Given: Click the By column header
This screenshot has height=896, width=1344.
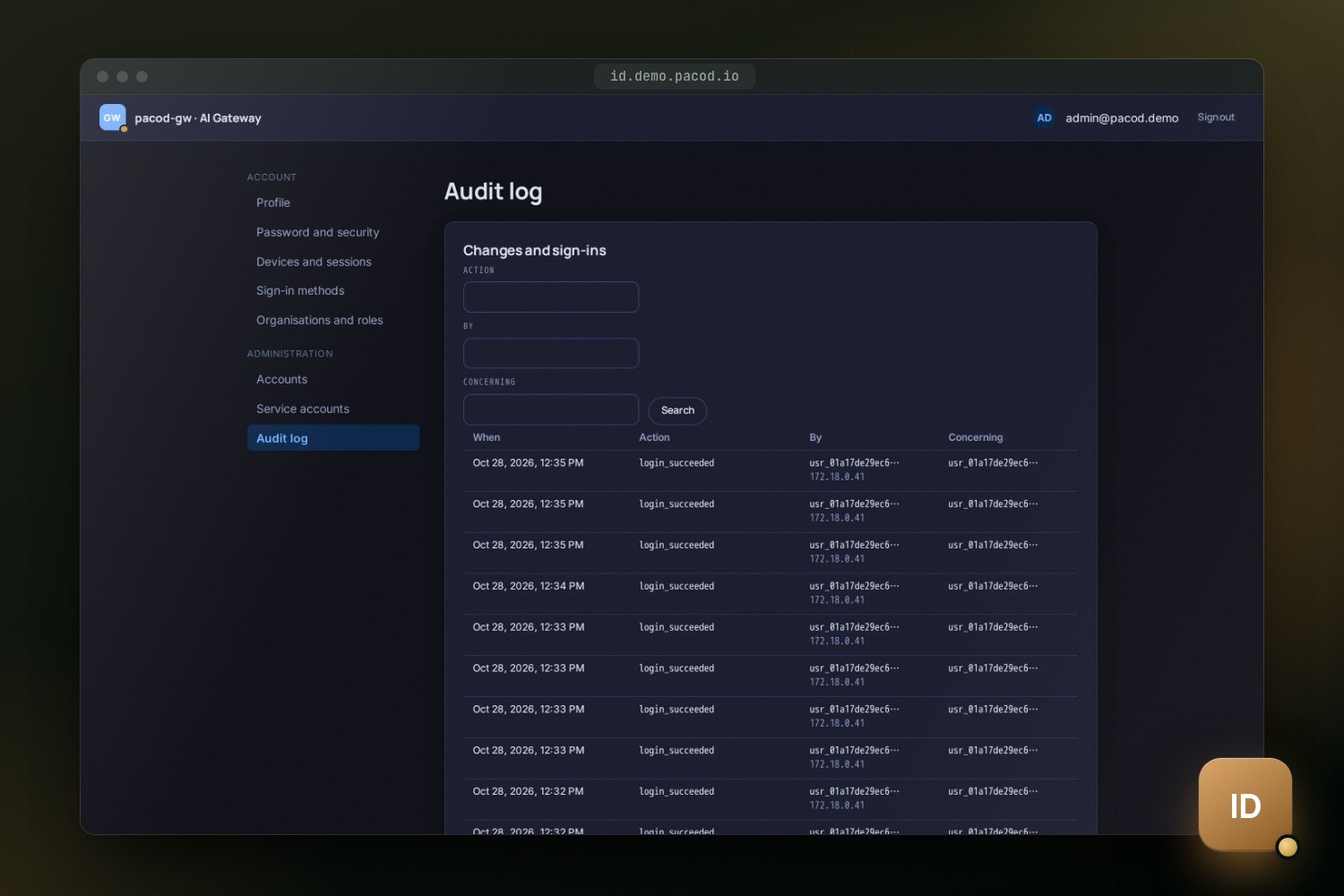Looking at the screenshot, I should pyautogui.click(x=815, y=437).
